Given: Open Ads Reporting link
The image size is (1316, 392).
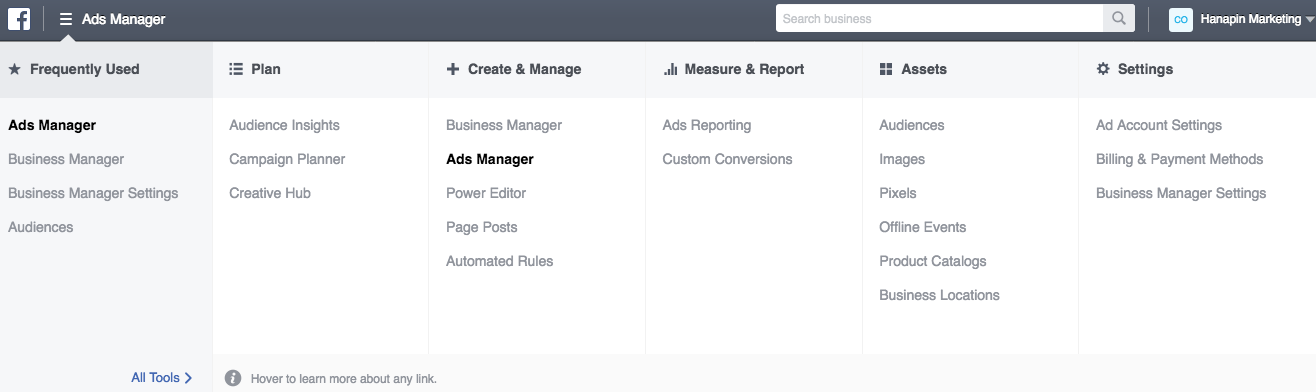Looking at the screenshot, I should [x=707, y=125].
